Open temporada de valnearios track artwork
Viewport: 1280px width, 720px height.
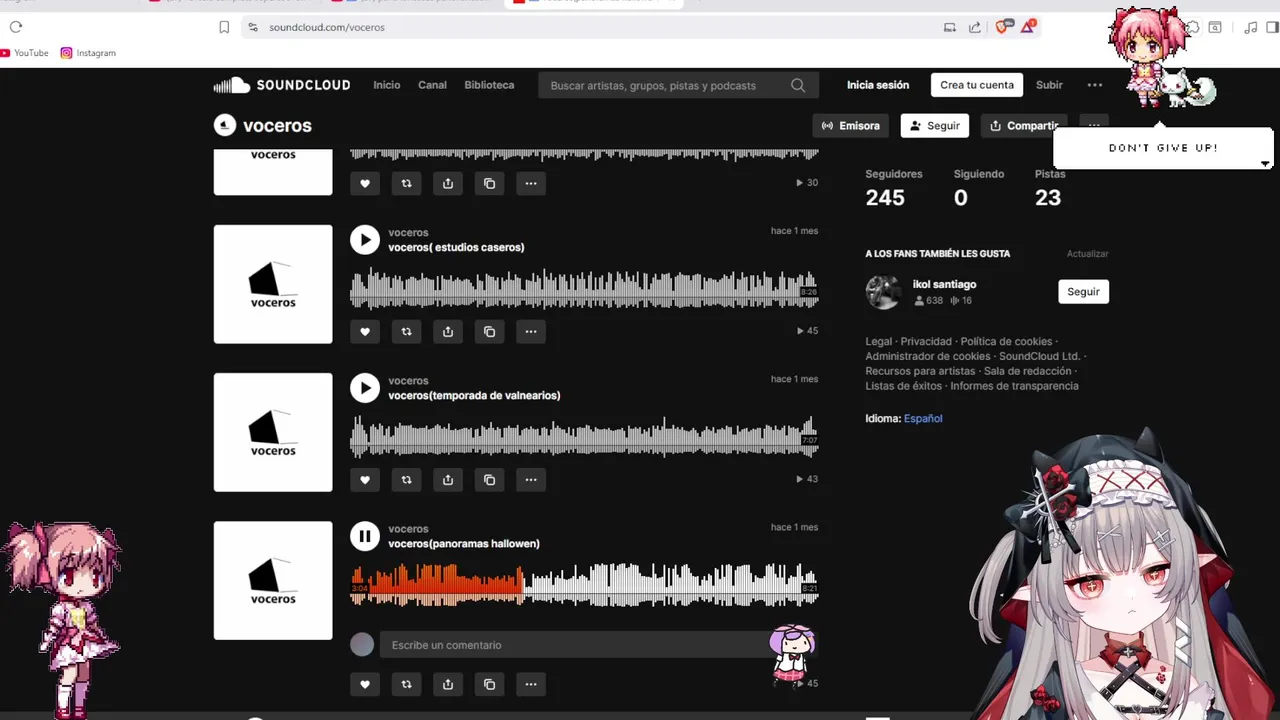(x=273, y=432)
